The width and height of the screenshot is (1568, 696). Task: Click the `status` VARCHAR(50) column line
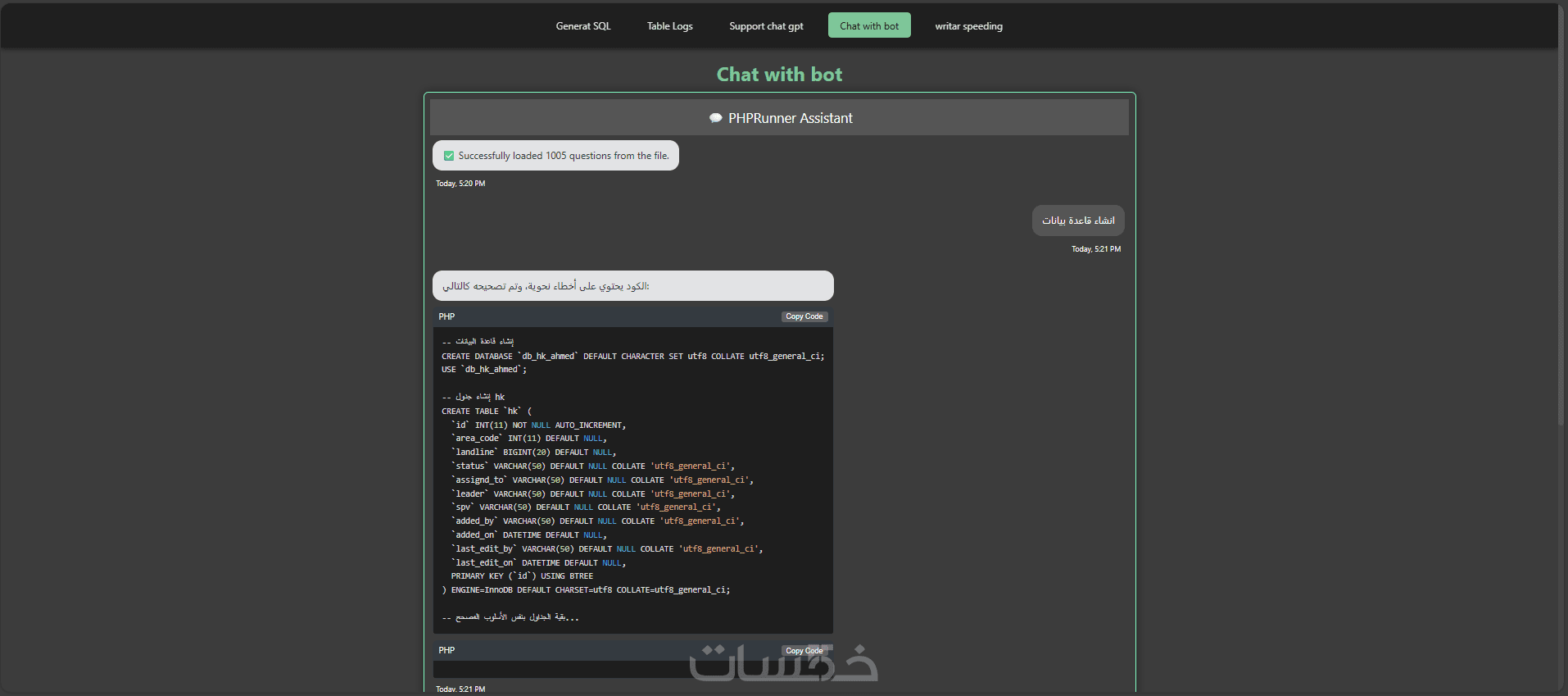(593, 466)
